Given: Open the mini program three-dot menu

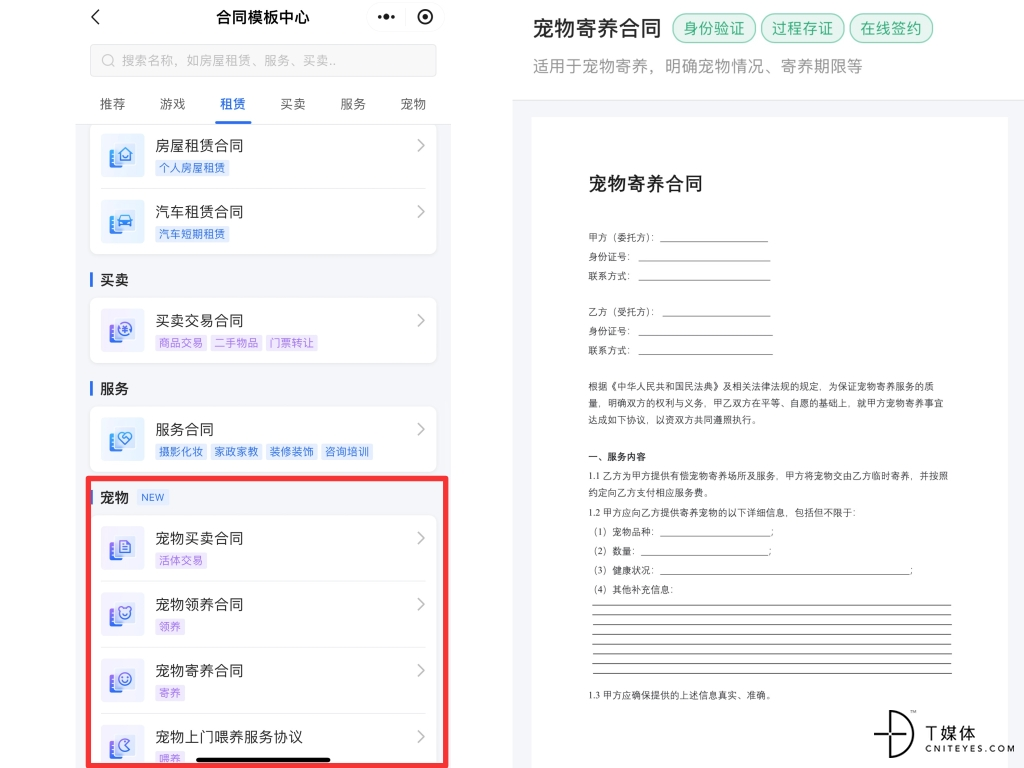Looking at the screenshot, I should pos(386,17).
